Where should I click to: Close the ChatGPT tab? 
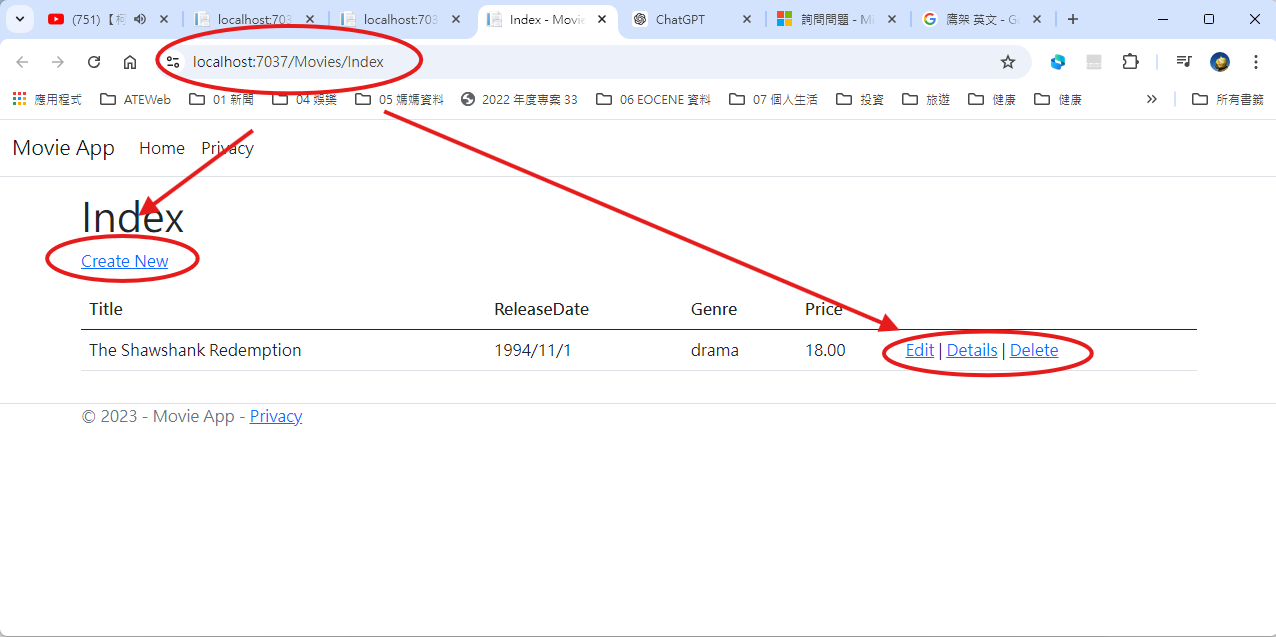[745, 19]
